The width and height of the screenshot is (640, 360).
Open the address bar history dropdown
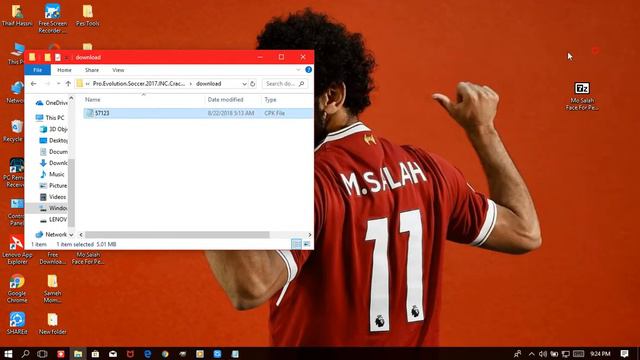pyautogui.click(x=244, y=84)
